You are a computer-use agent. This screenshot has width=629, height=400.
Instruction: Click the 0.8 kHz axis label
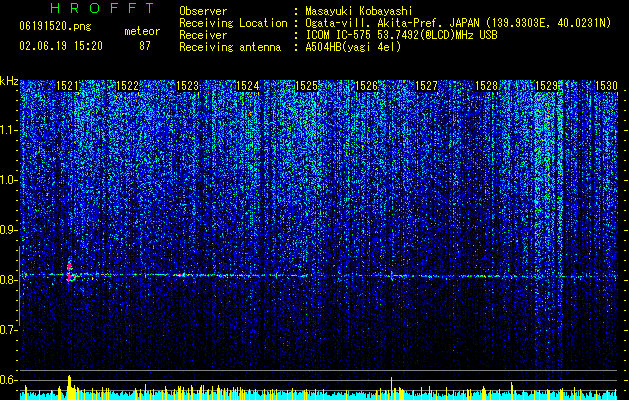(x=9, y=280)
